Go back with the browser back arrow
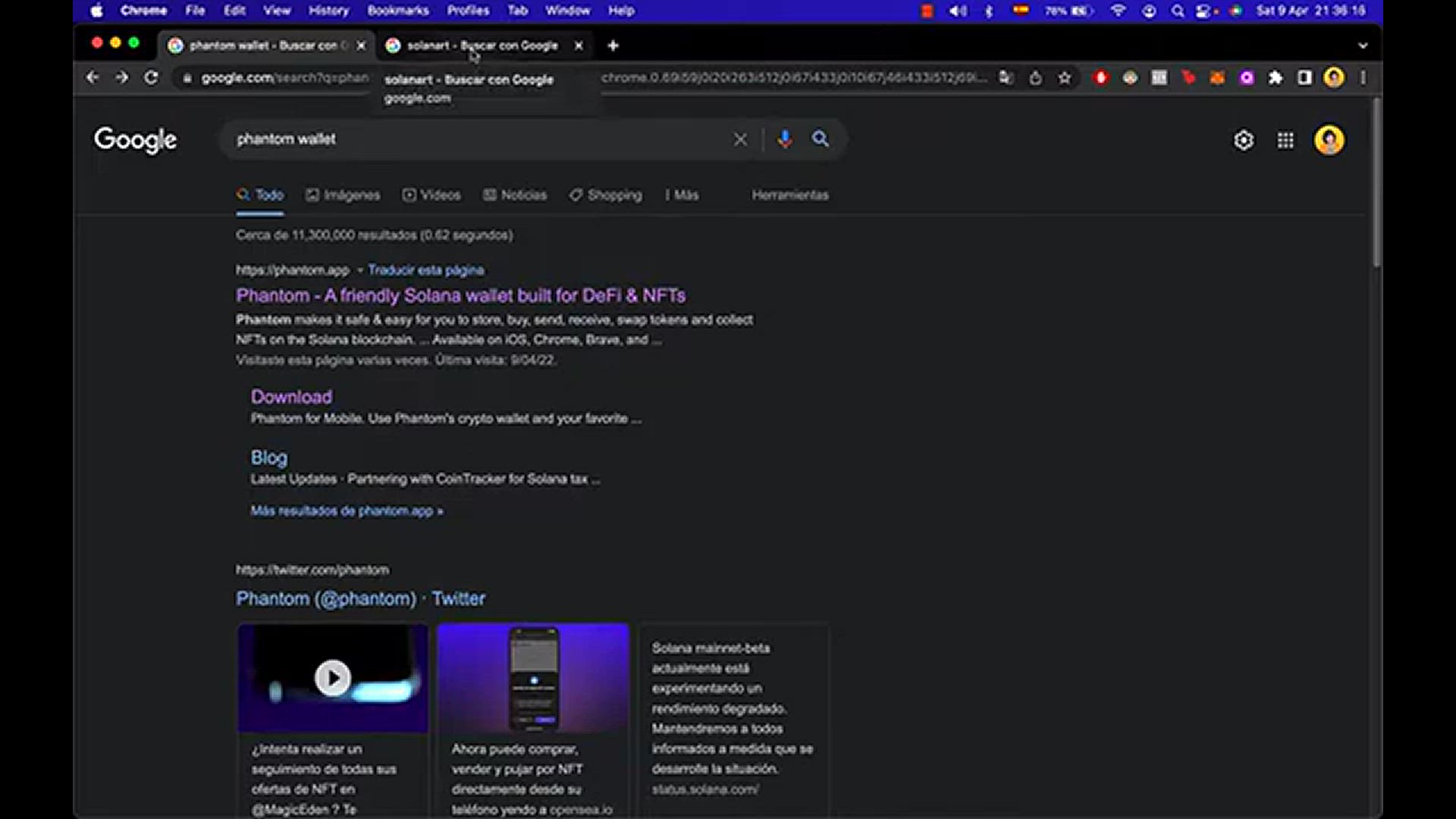Screen dimensions: 1456x819 point(93,77)
